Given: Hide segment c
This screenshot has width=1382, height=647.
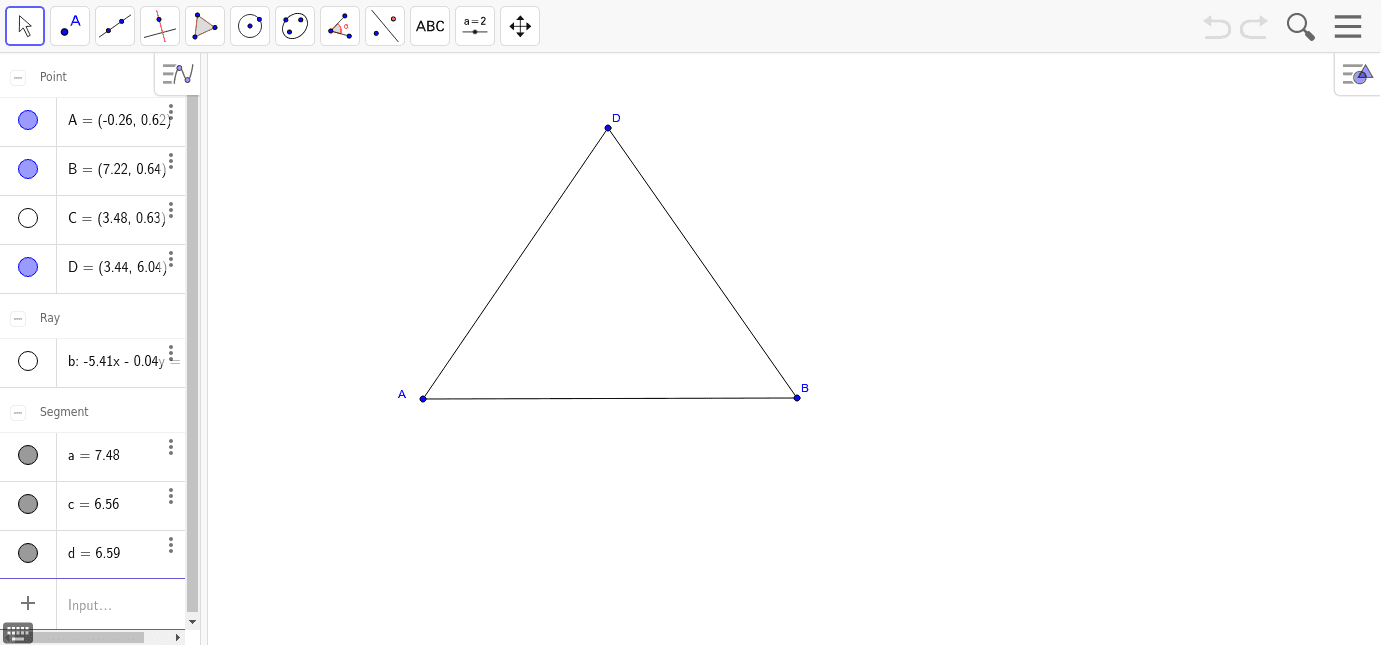Looking at the screenshot, I should pyautogui.click(x=28, y=504).
